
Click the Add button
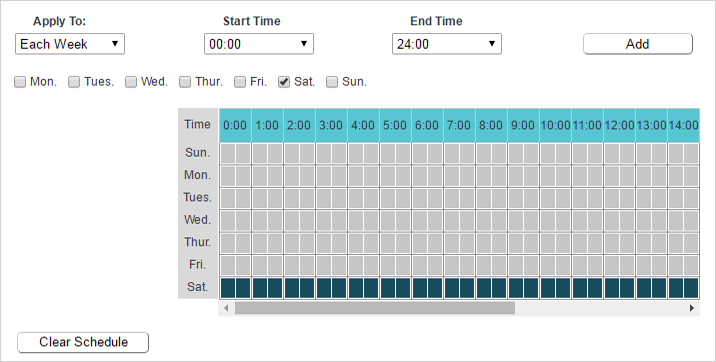(x=638, y=44)
